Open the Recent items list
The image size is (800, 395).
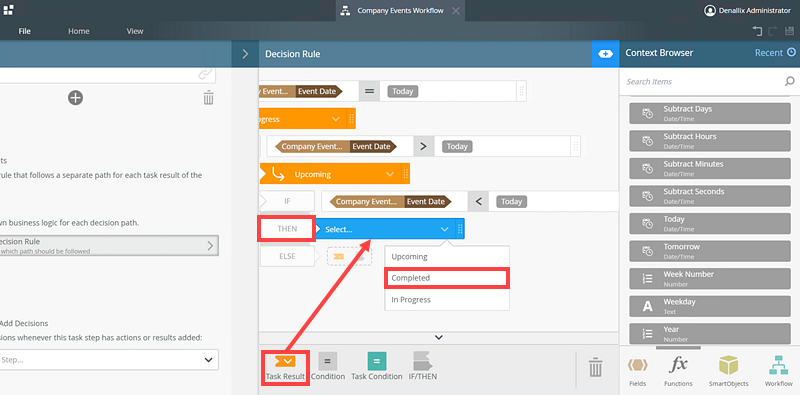click(x=775, y=53)
